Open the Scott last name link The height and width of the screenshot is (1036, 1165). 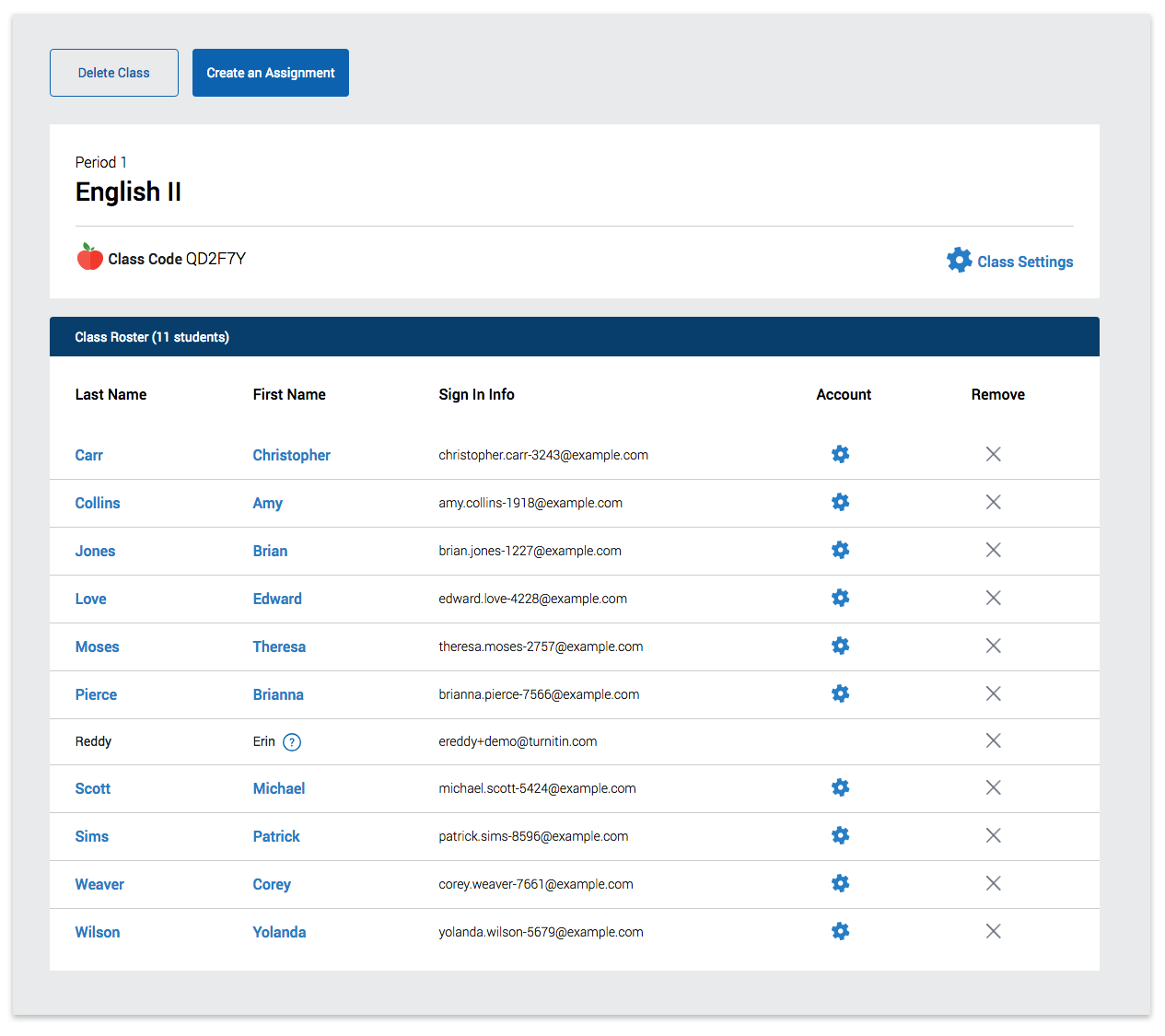[93, 788]
